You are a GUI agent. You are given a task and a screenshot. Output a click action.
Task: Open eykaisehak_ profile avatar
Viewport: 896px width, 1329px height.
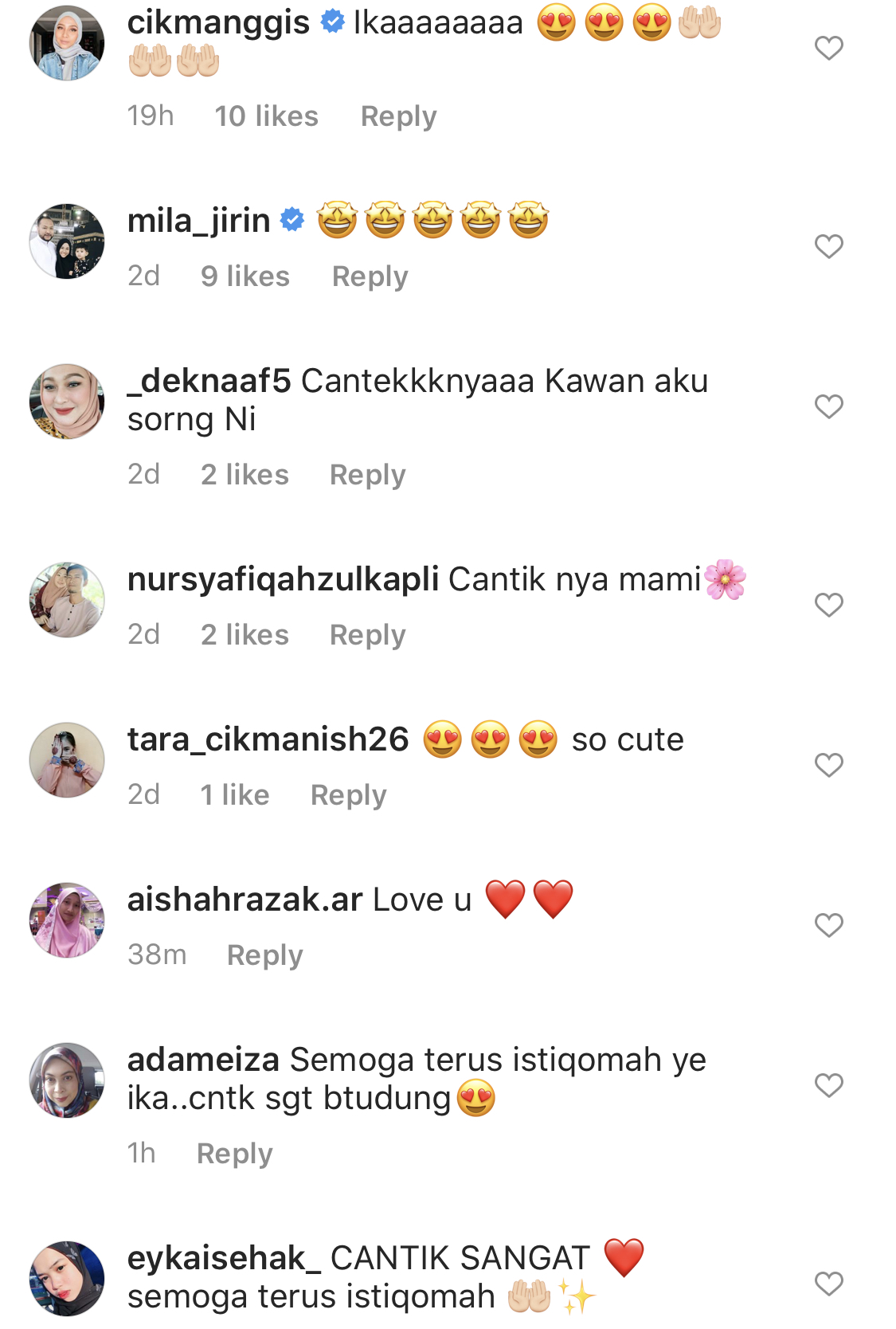pyautogui.click(x=67, y=1278)
